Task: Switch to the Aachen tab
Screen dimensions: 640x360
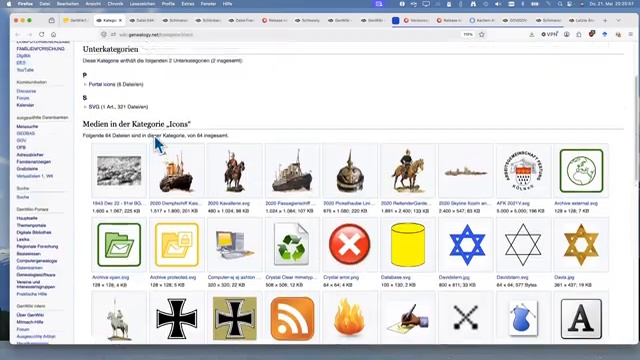Action: (x=482, y=20)
